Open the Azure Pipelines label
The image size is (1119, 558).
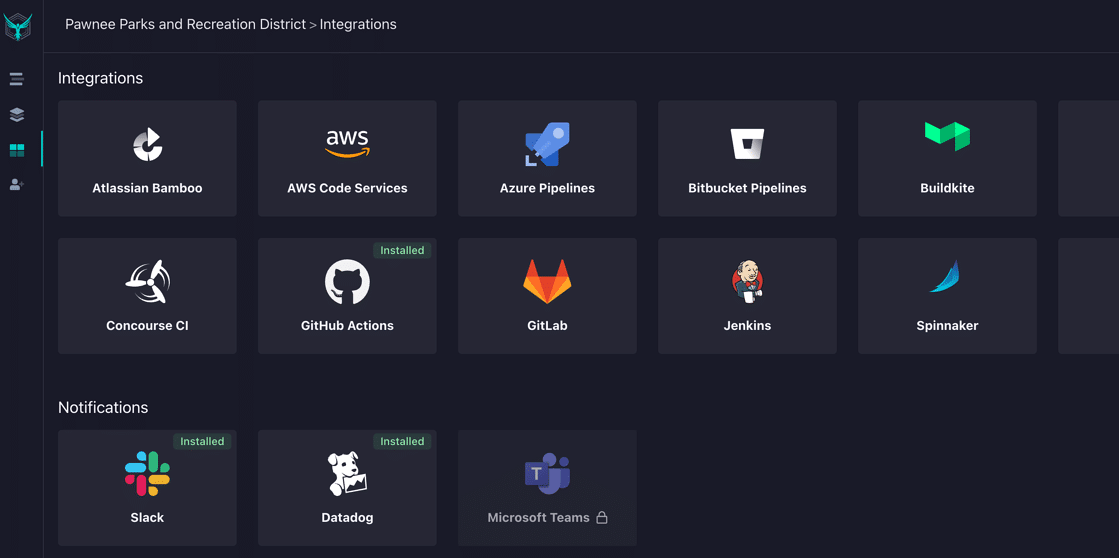tap(547, 188)
